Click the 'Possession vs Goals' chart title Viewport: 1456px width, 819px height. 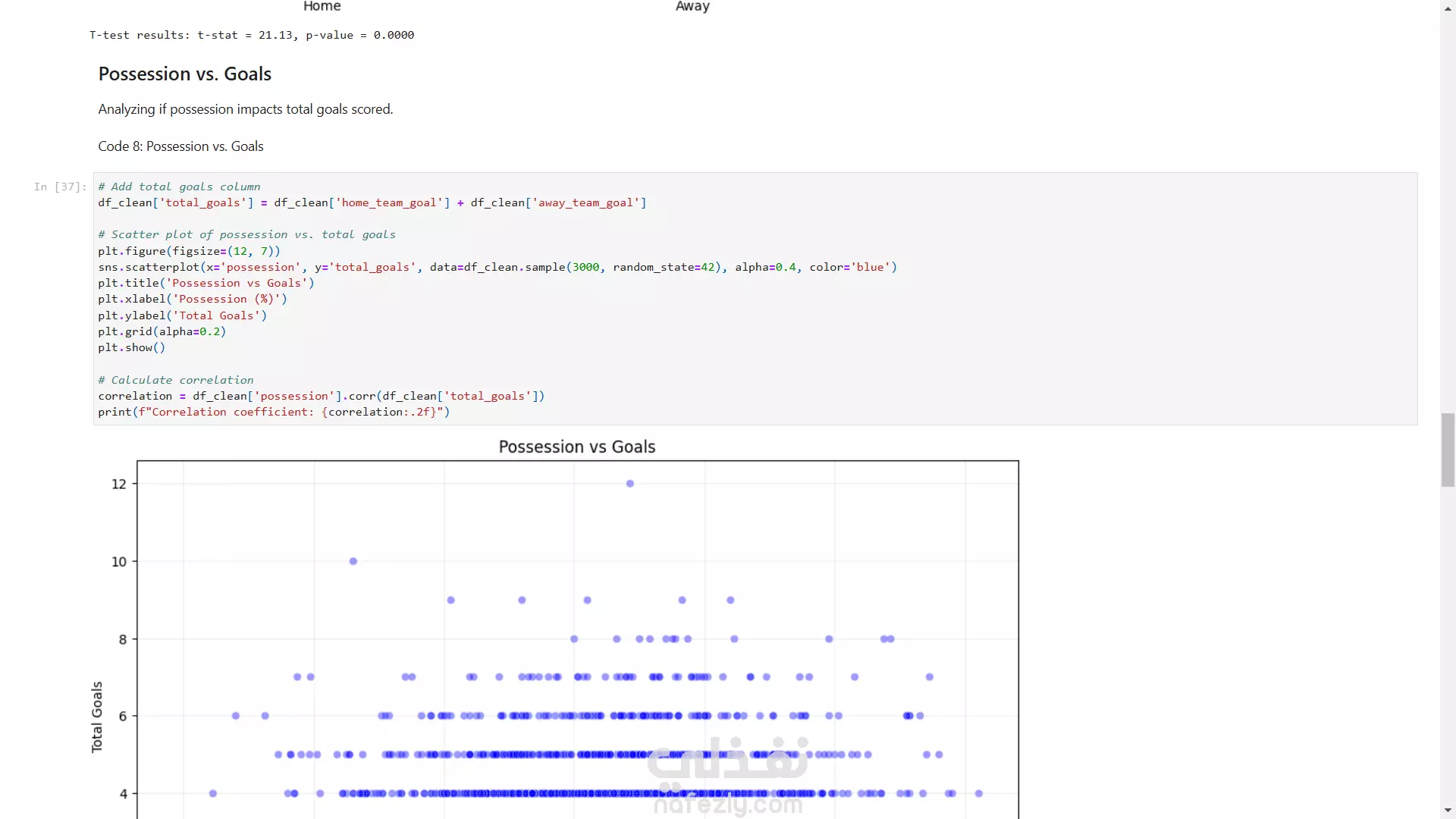coord(576,447)
